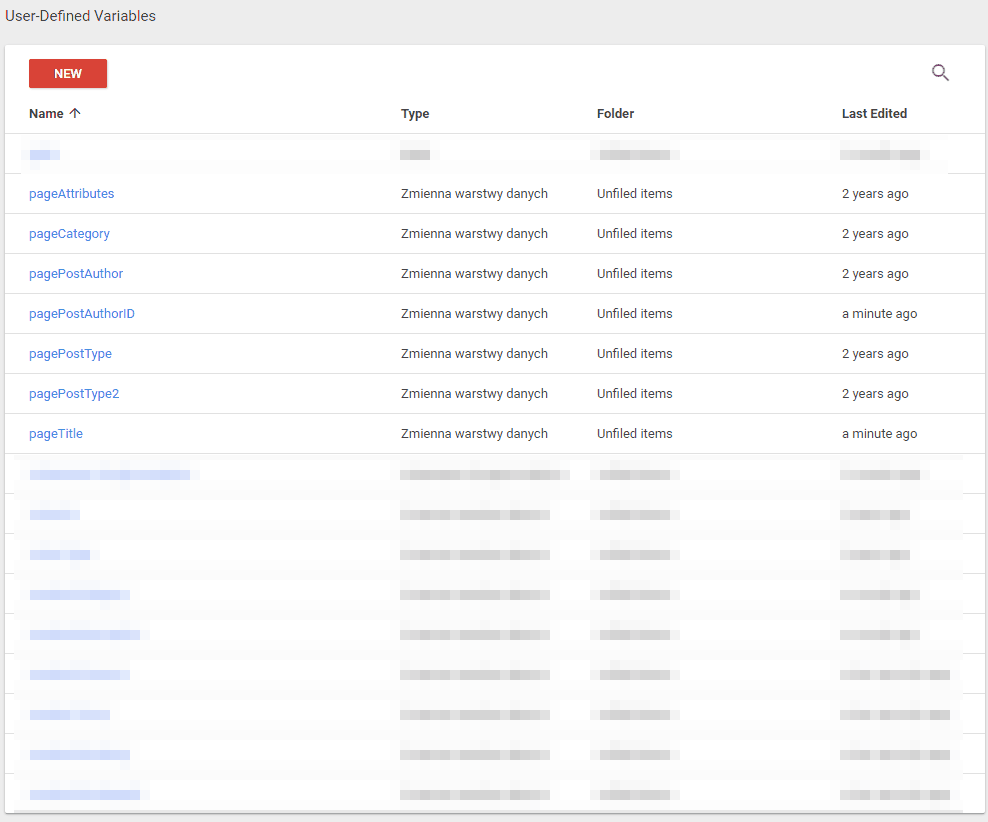Click the type cell in pageAttributes row
The width and height of the screenshot is (988, 822).
click(x=474, y=194)
